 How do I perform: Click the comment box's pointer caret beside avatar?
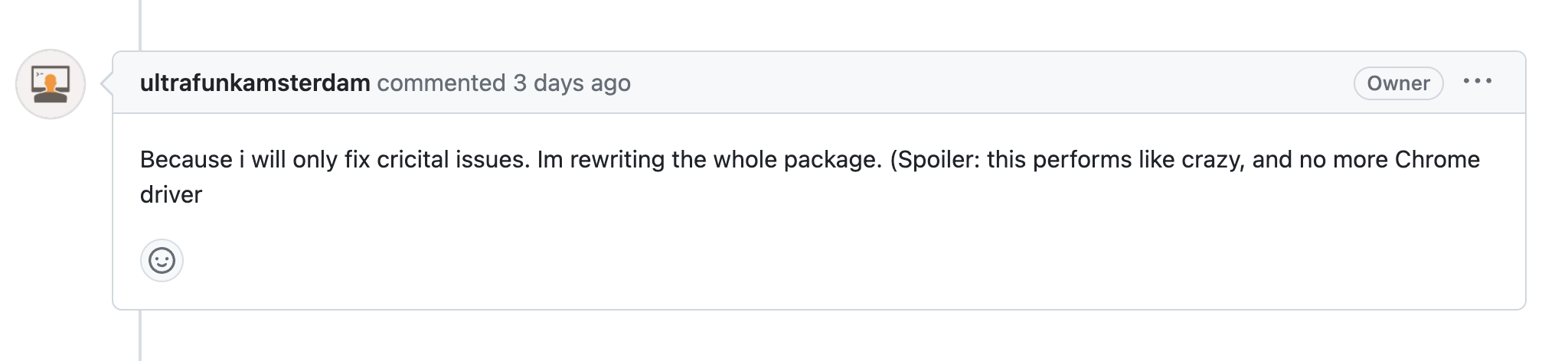click(107, 83)
